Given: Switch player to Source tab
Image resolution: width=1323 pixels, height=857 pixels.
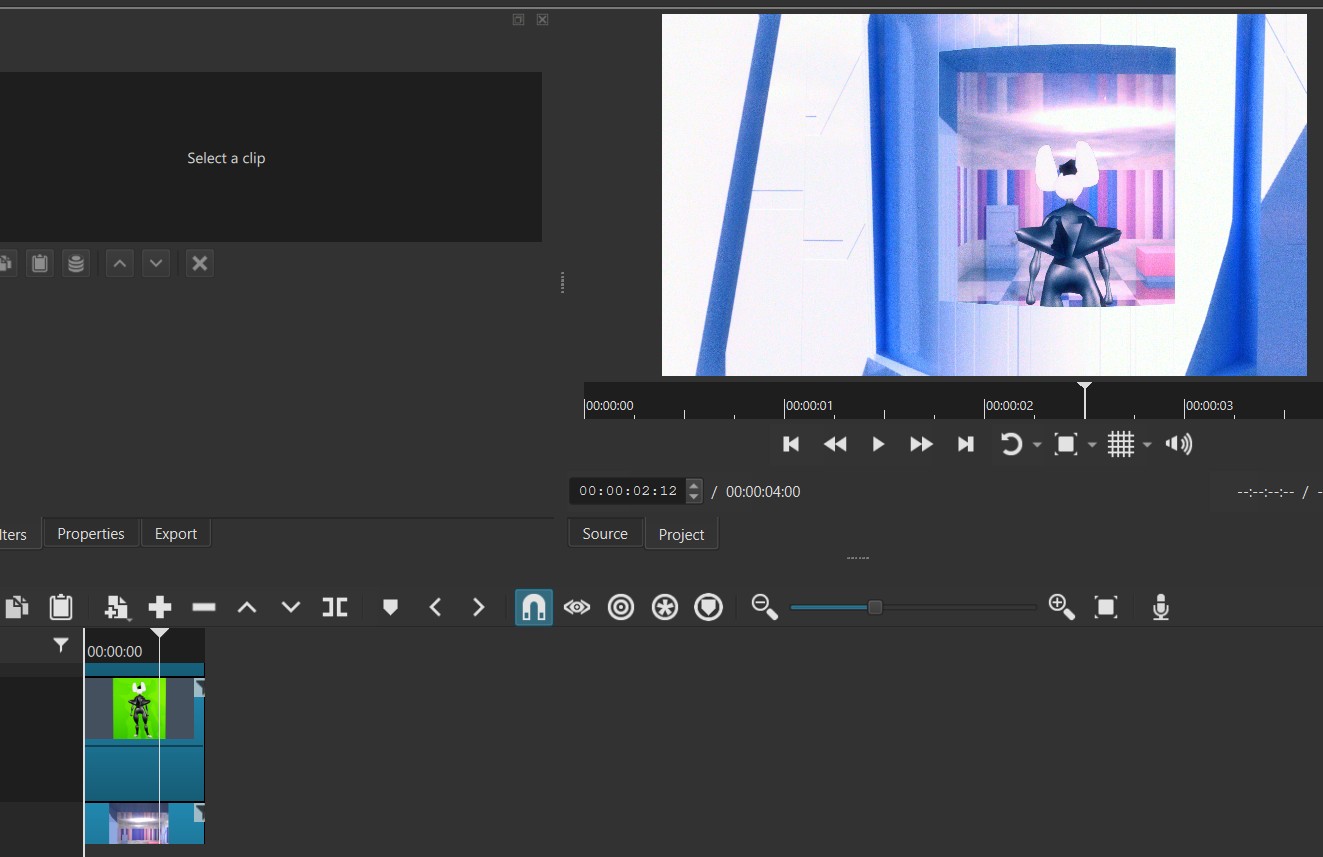Looking at the screenshot, I should 605,534.
